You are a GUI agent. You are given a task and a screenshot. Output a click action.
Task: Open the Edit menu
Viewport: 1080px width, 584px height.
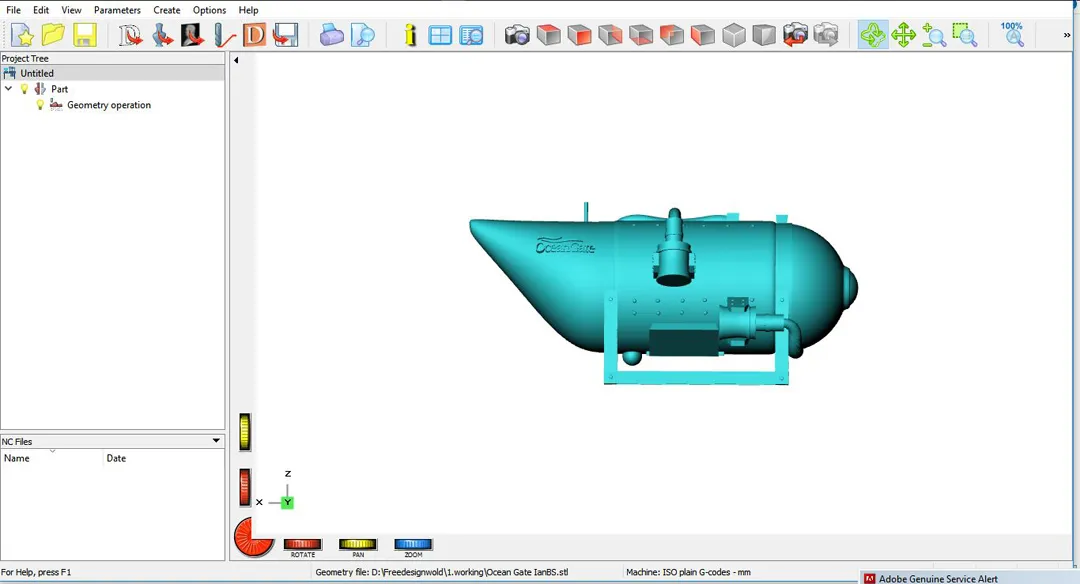[41, 10]
